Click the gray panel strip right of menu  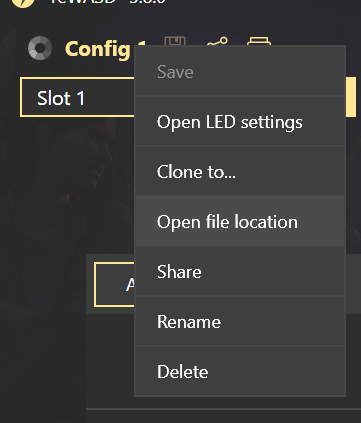click(x=353, y=284)
